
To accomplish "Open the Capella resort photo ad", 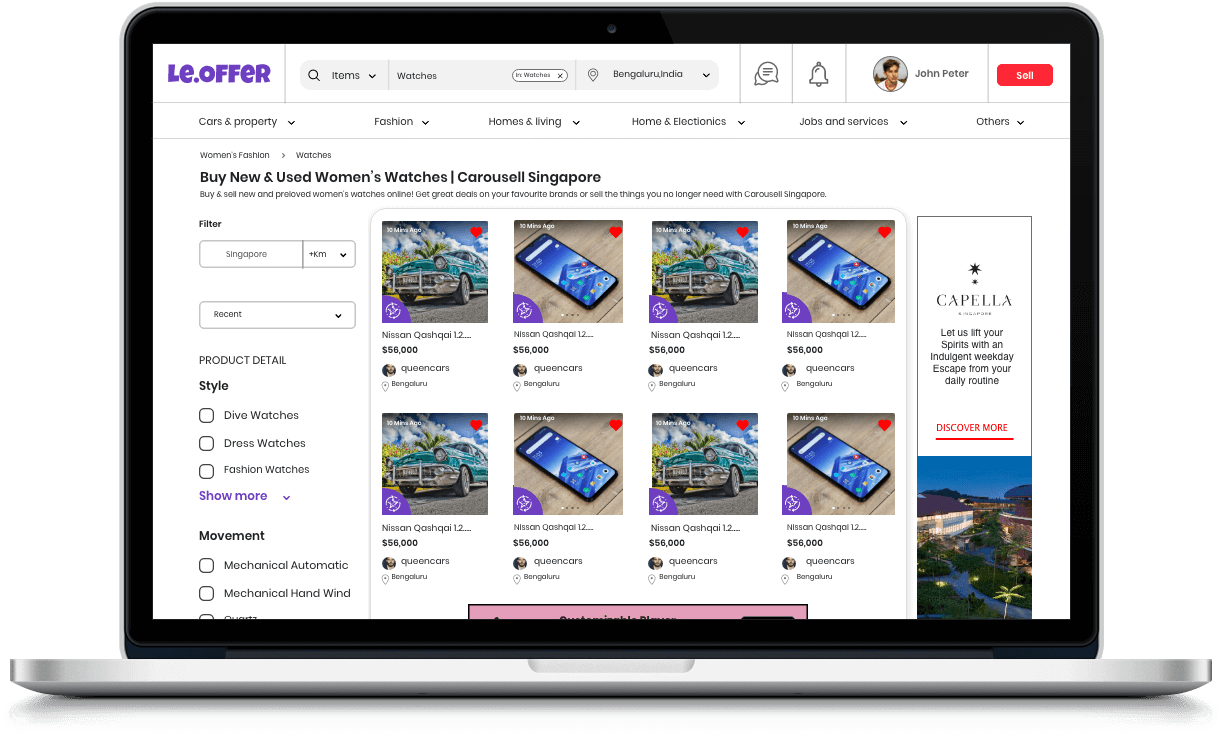I will [974, 537].
